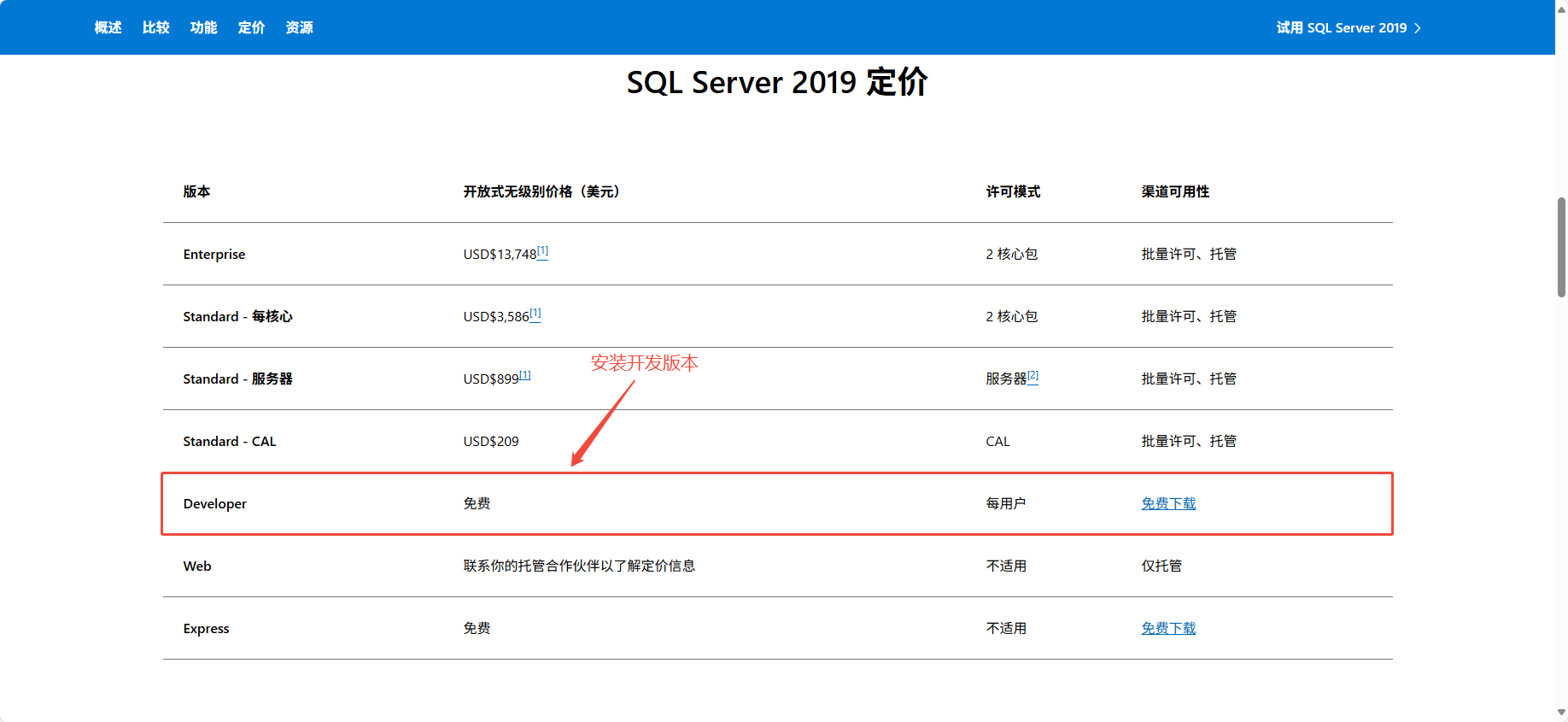Screen dimensions: 1568x722
Task: Click the 版本 column header
Action: pyautogui.click(x=196, y=191)
